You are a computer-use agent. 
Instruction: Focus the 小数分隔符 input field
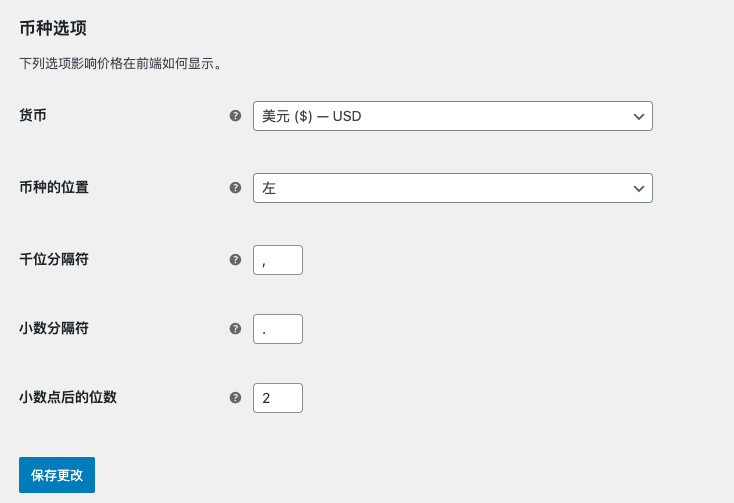[x=278, y=329]
